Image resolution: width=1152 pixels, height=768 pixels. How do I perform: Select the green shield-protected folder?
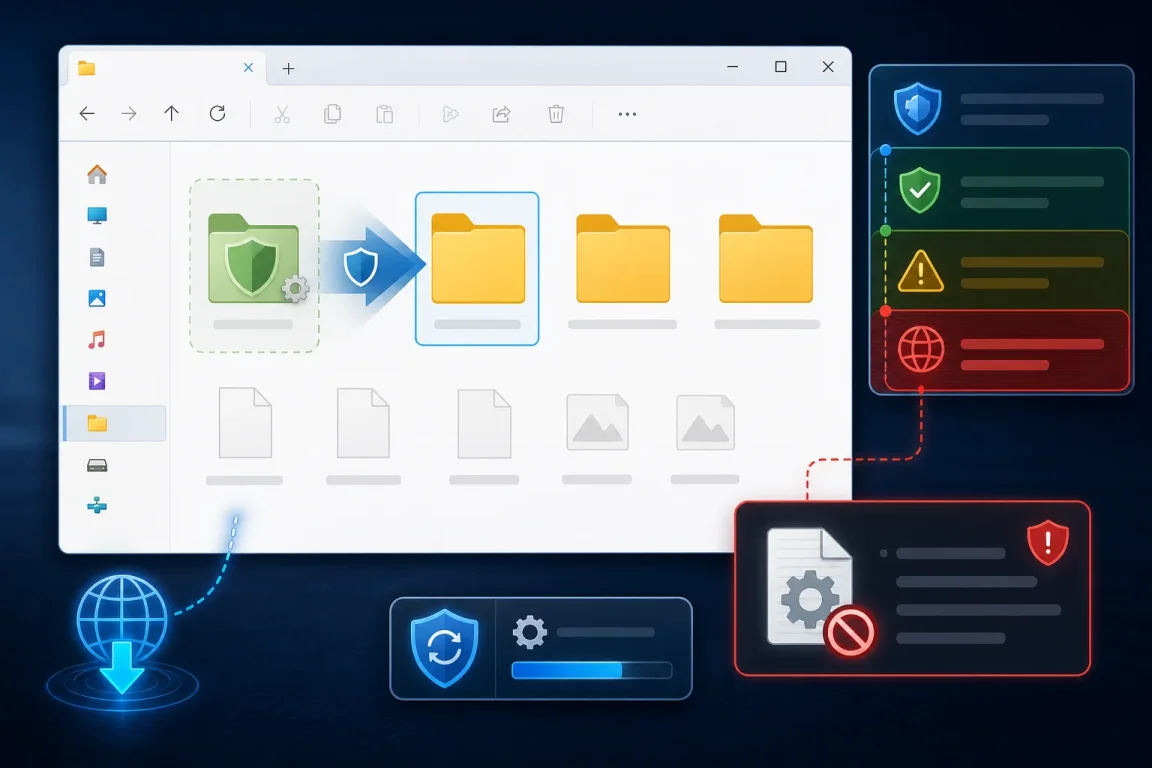tap(254, 266)
